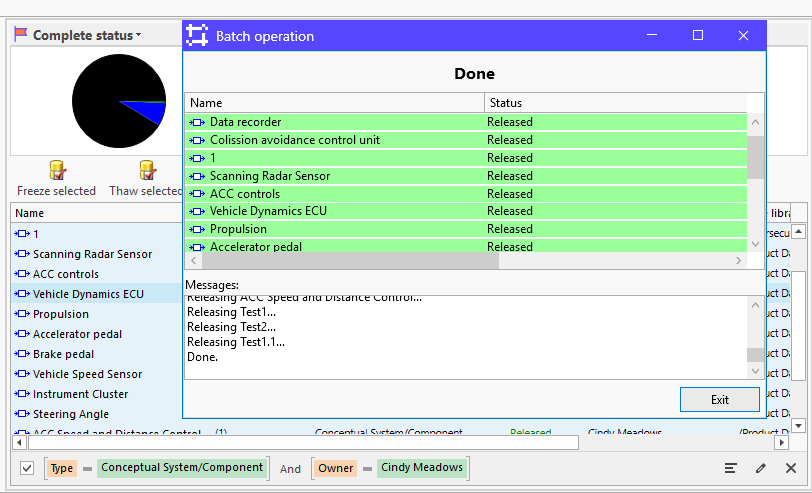Click main list vertical scrollbar down arrow
The height and width of the screenshot is (493, 812).
click(799, 426)
